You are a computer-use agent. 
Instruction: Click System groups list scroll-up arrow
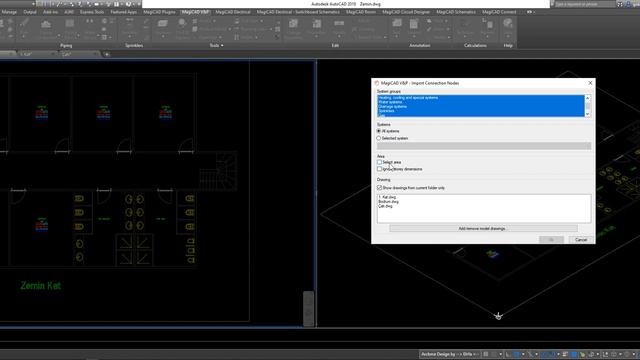coord(588,98)
